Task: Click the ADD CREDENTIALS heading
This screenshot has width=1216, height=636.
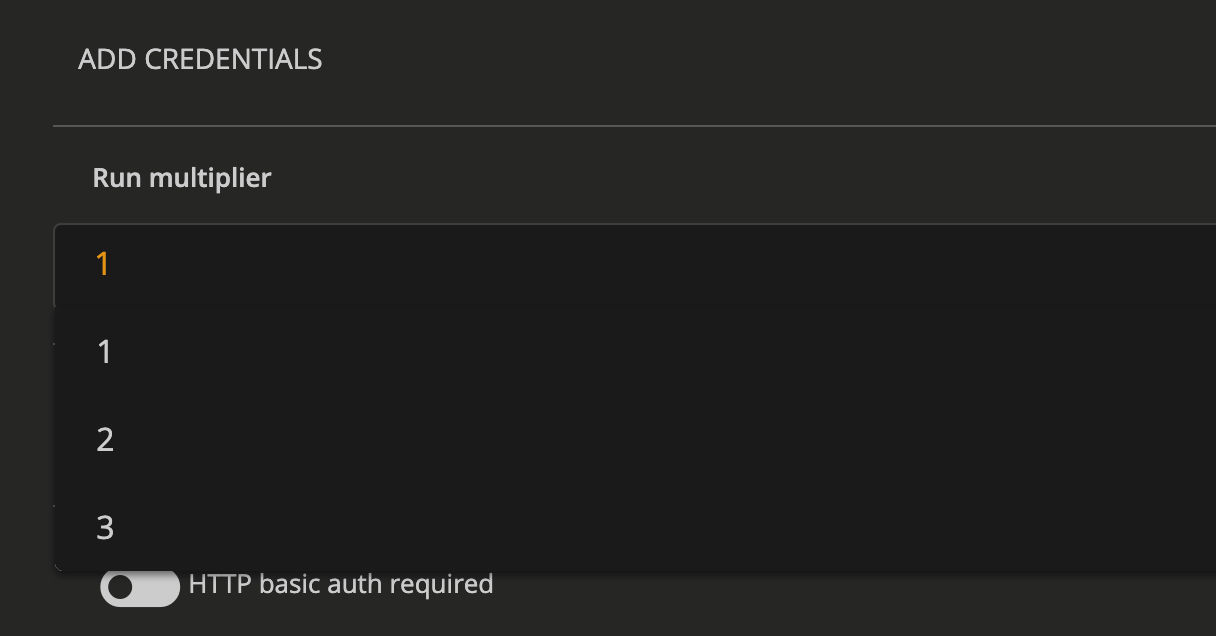Action: tap(200, 60)
